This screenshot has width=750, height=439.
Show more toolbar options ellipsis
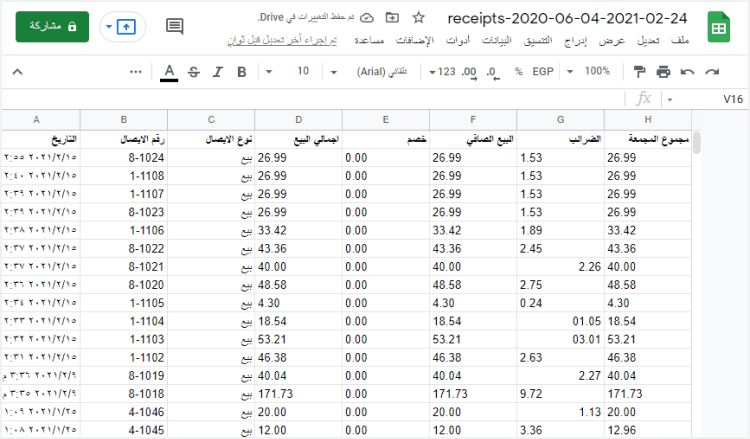pyautogui.click(x=136, y=72)
